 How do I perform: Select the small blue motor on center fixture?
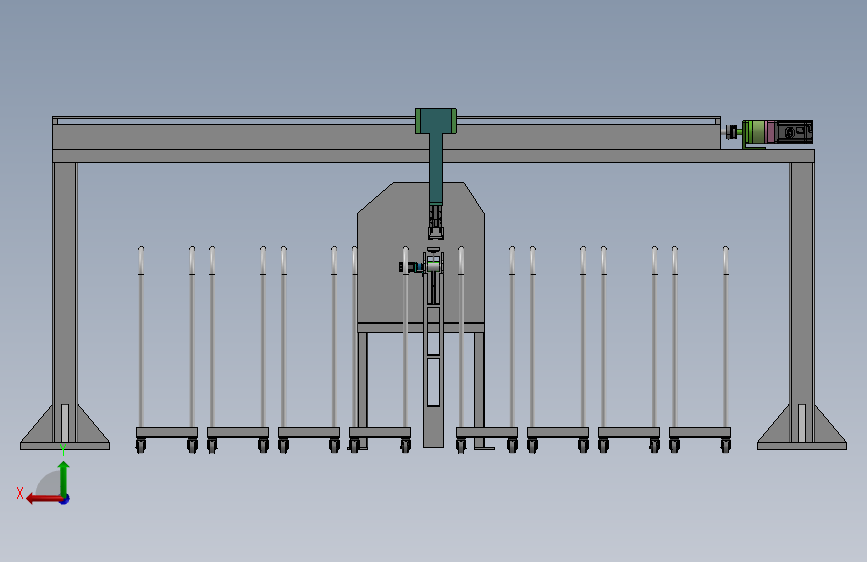click(x=411, y=267)
